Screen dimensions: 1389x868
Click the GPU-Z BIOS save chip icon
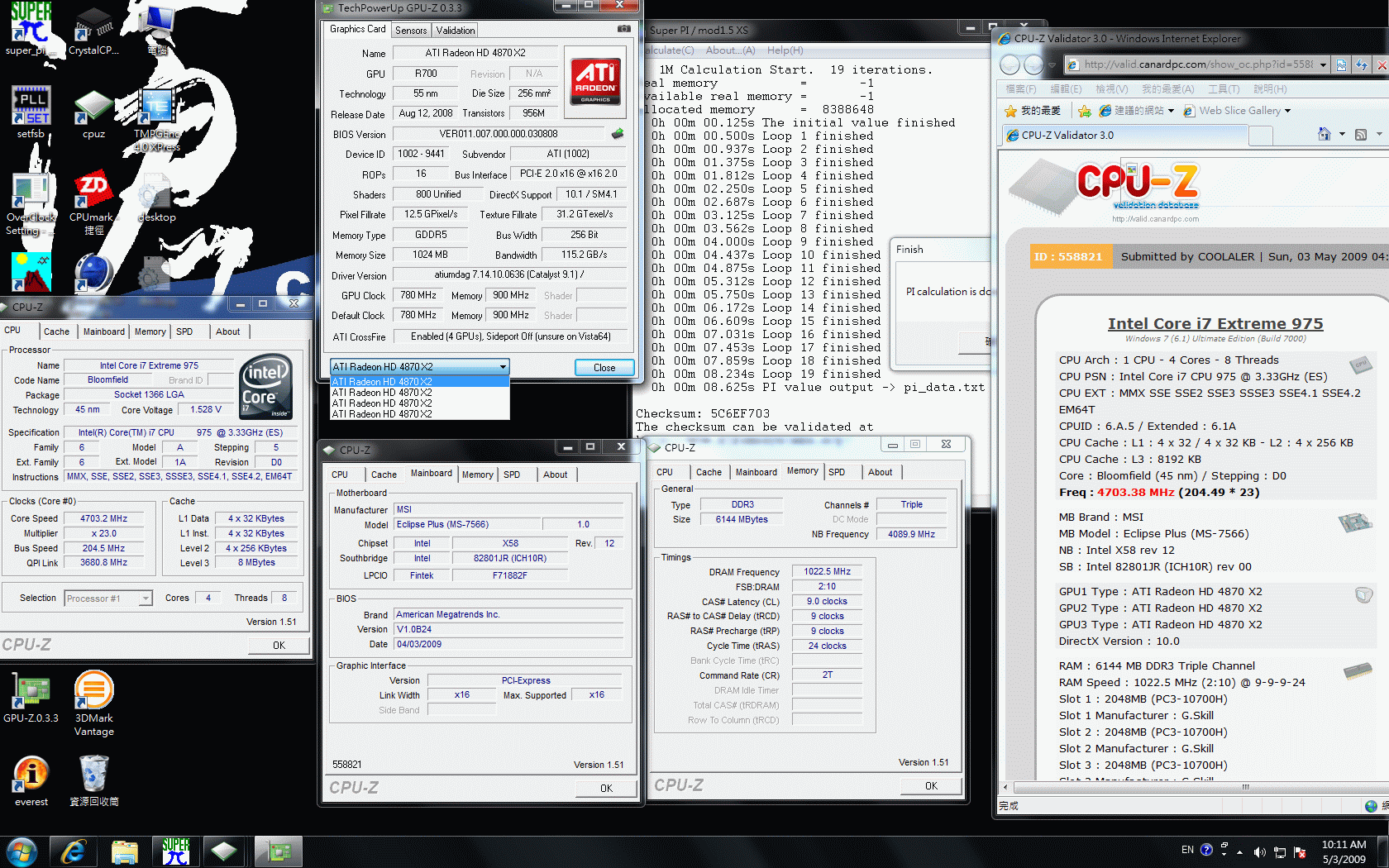click(618, 134)
